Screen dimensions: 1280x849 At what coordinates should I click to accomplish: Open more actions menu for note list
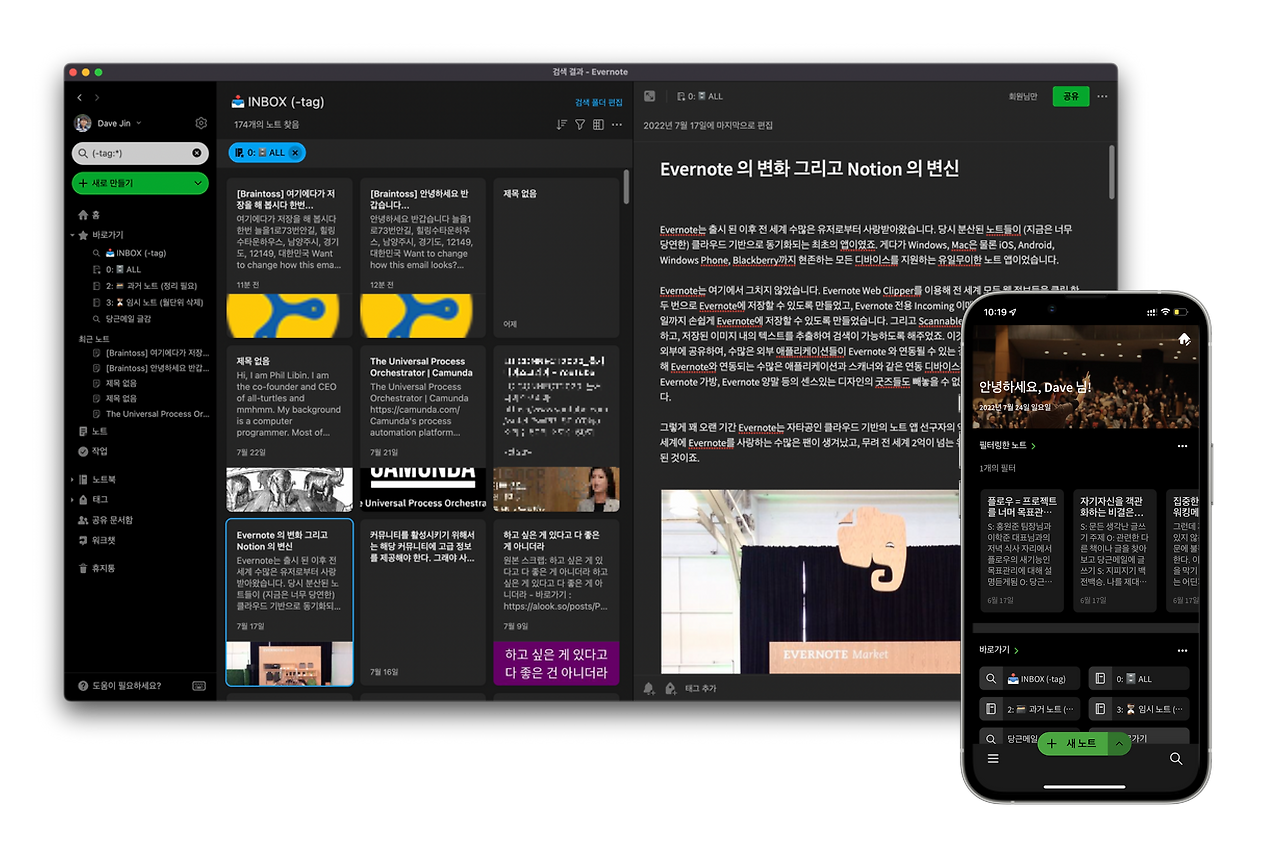[x=617, y=124]
